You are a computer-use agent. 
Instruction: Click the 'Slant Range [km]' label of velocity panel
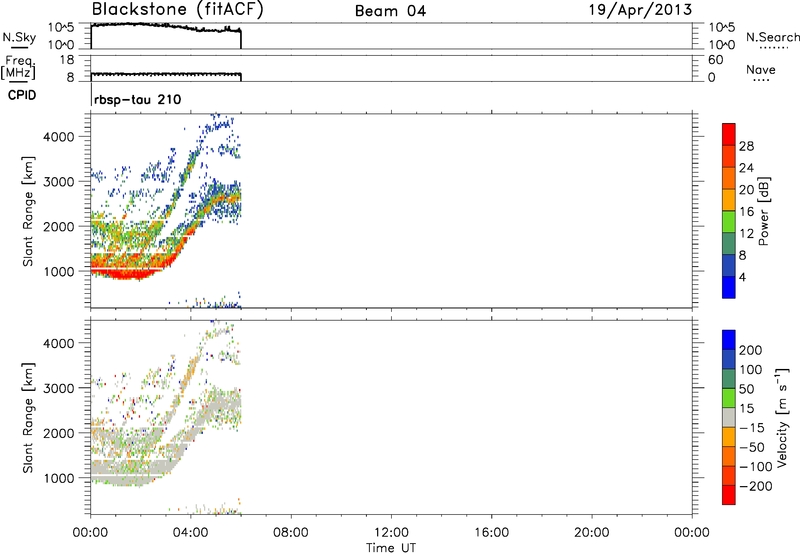(28, 418)
